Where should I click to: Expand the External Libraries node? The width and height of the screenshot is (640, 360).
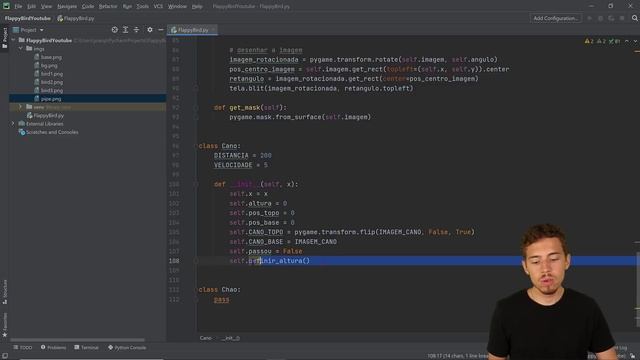[x=13, y=124]
